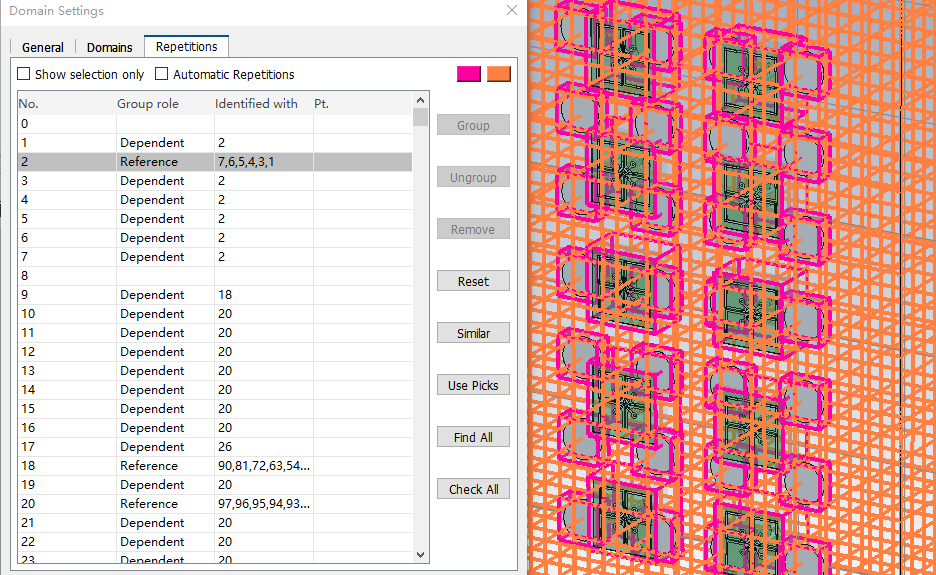Pick the magenta color swatch
This screenshot has width=936, height=575.
pyautogui.click(x=468, y=74)
